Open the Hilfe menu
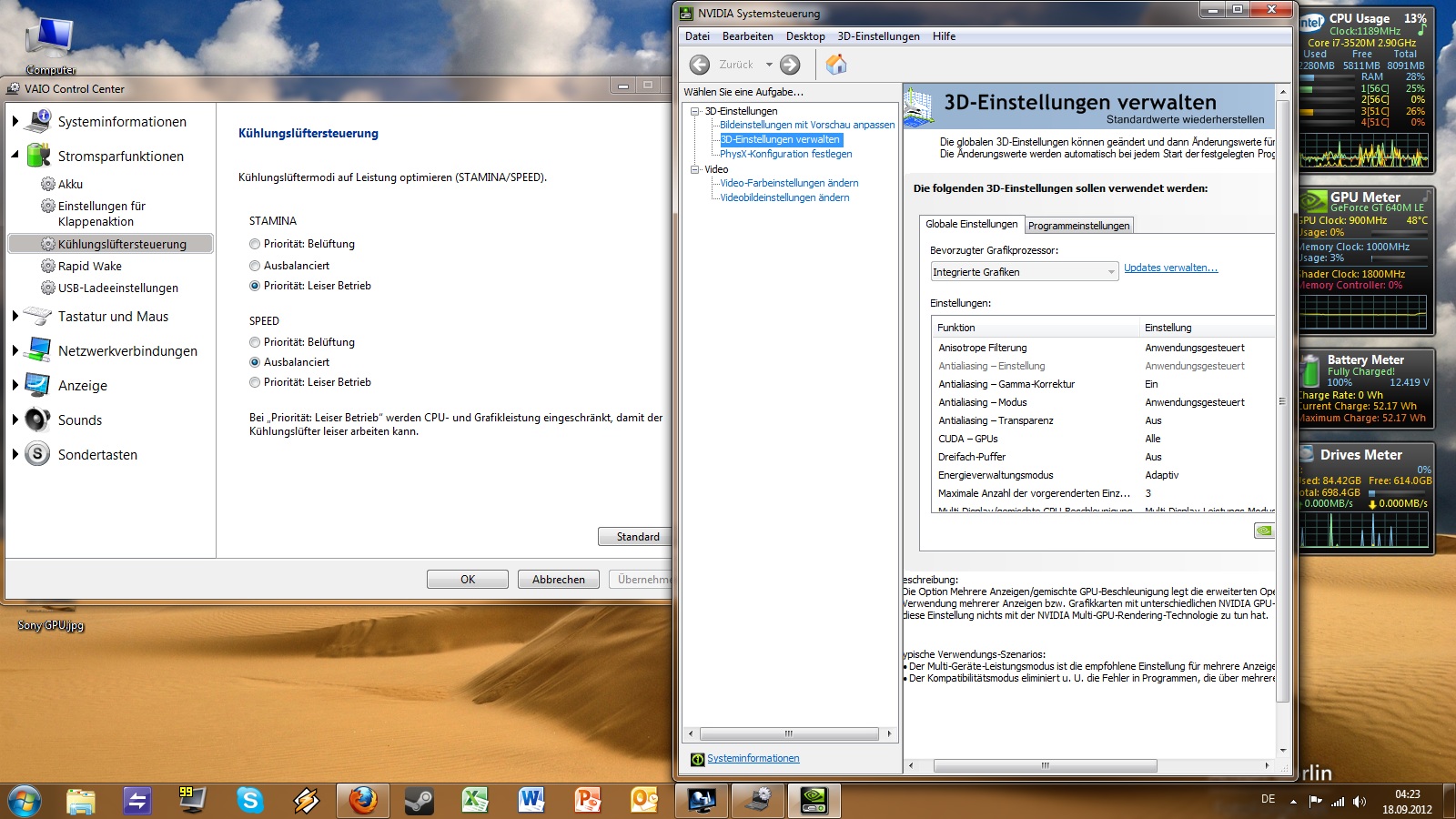The image size is (1456, 819). point(944,36)
